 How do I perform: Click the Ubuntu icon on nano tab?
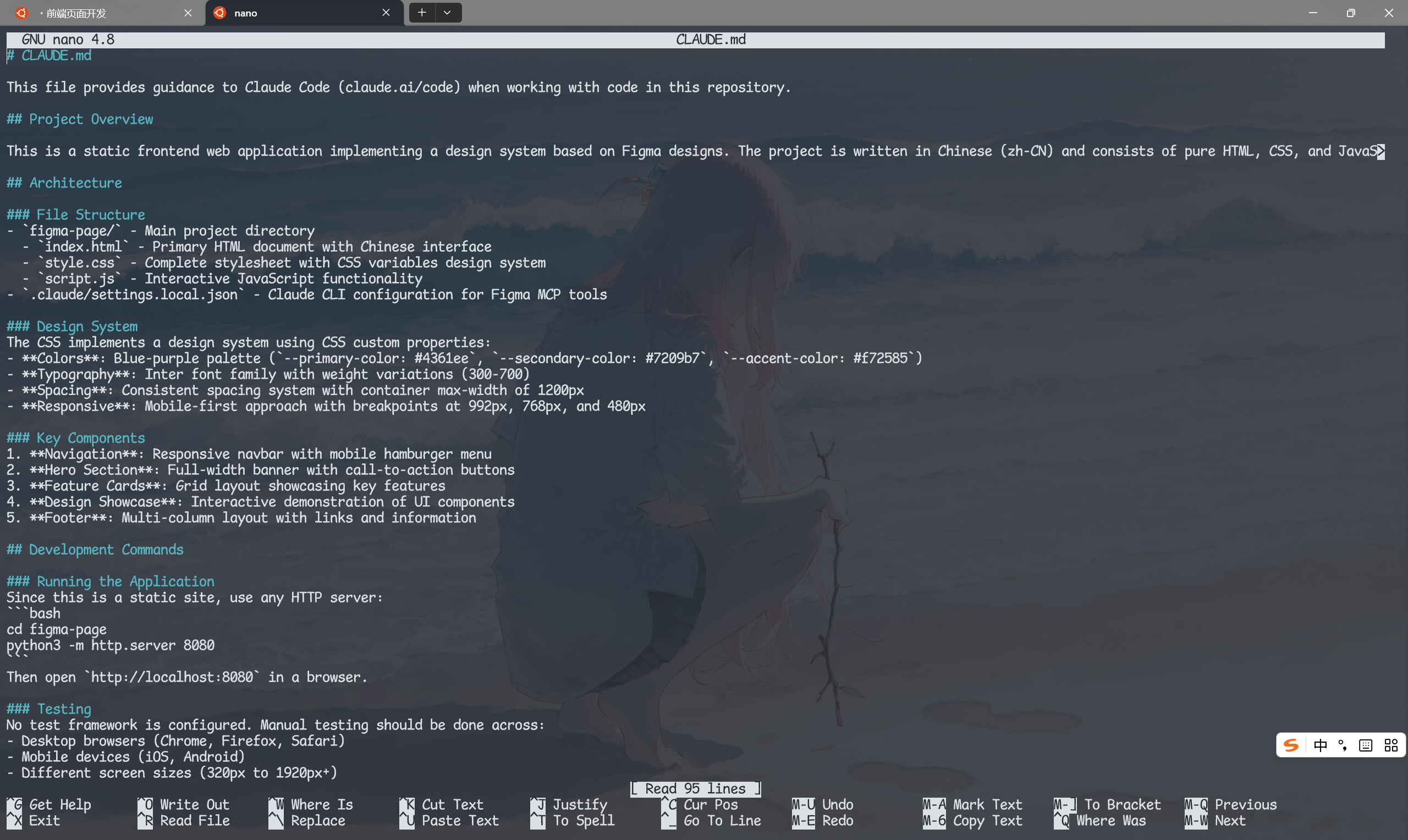click(220, 13)
